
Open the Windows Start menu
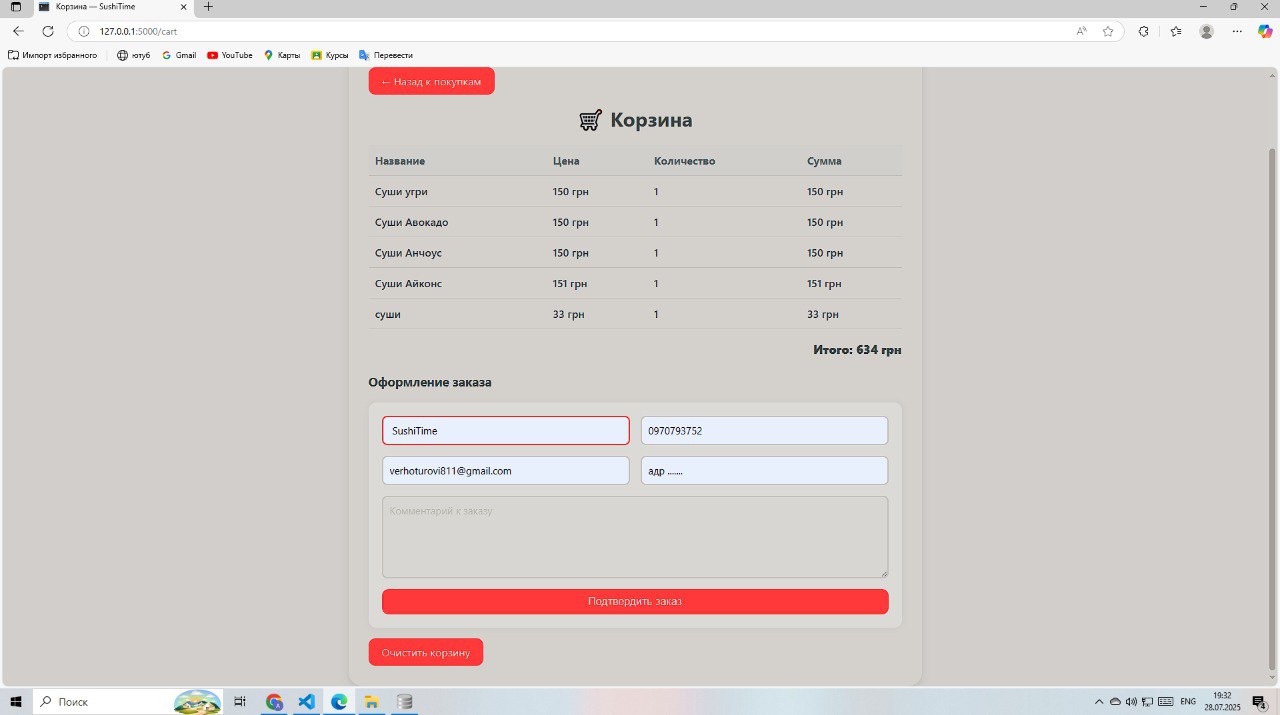[x=15, y=702]
